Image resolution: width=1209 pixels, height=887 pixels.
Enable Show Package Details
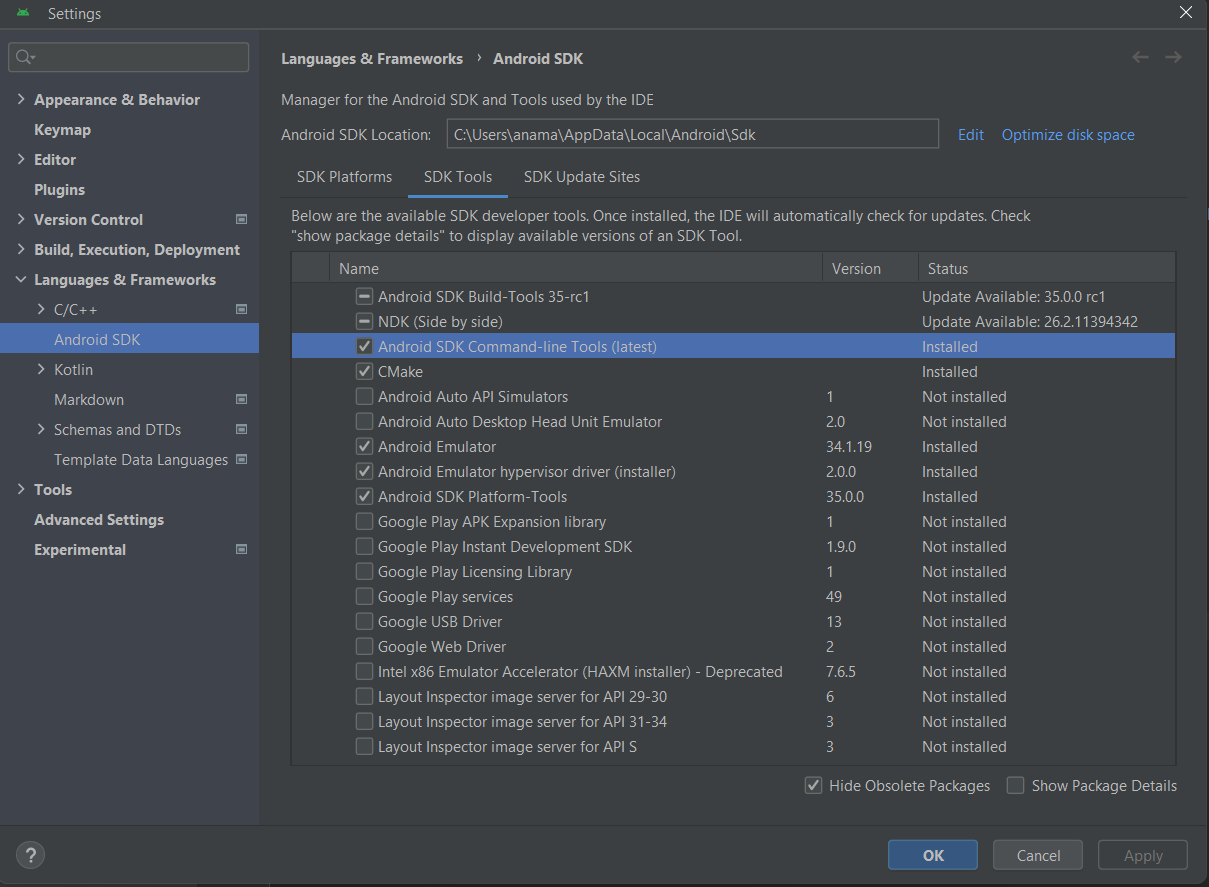1015,785
